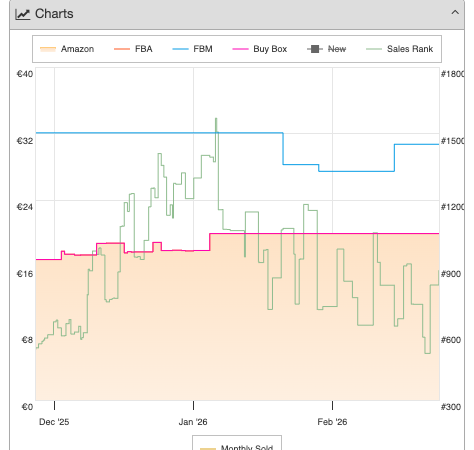This screenshot has height=450, width=474.
Task: Click the green sales rank peak in January
Action: point(216,119)
